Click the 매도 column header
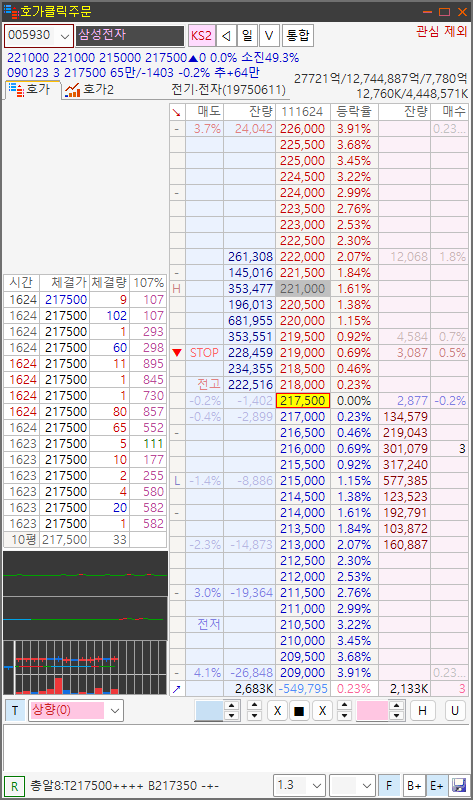Image resolution: width=473 pixels, height=800 pixels. (205, 112)
